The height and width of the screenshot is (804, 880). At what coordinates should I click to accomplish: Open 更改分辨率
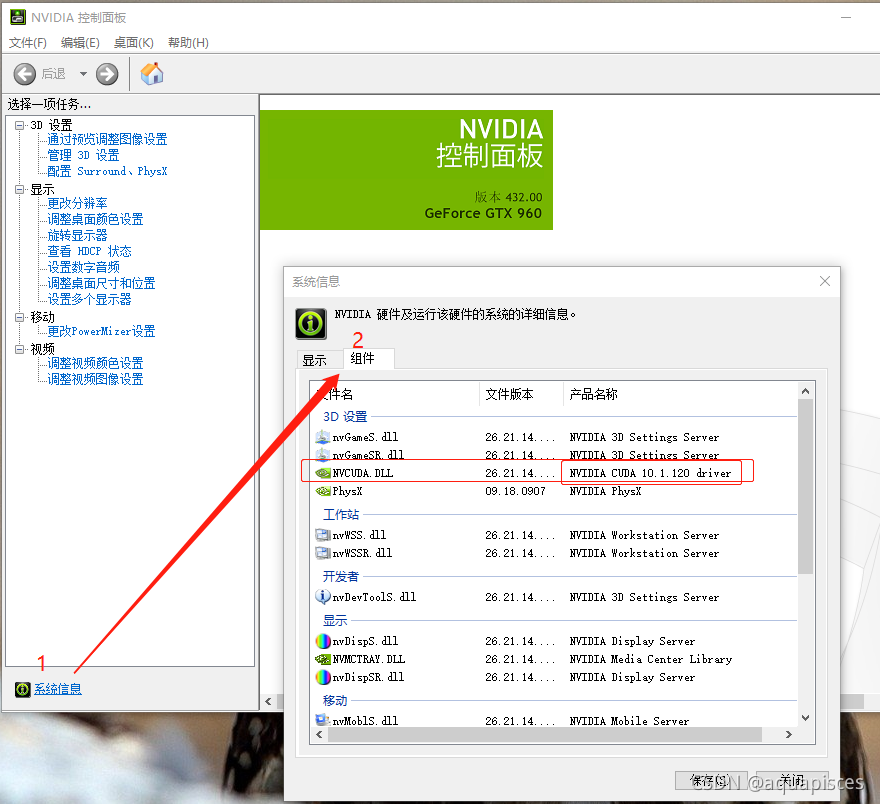77,203
